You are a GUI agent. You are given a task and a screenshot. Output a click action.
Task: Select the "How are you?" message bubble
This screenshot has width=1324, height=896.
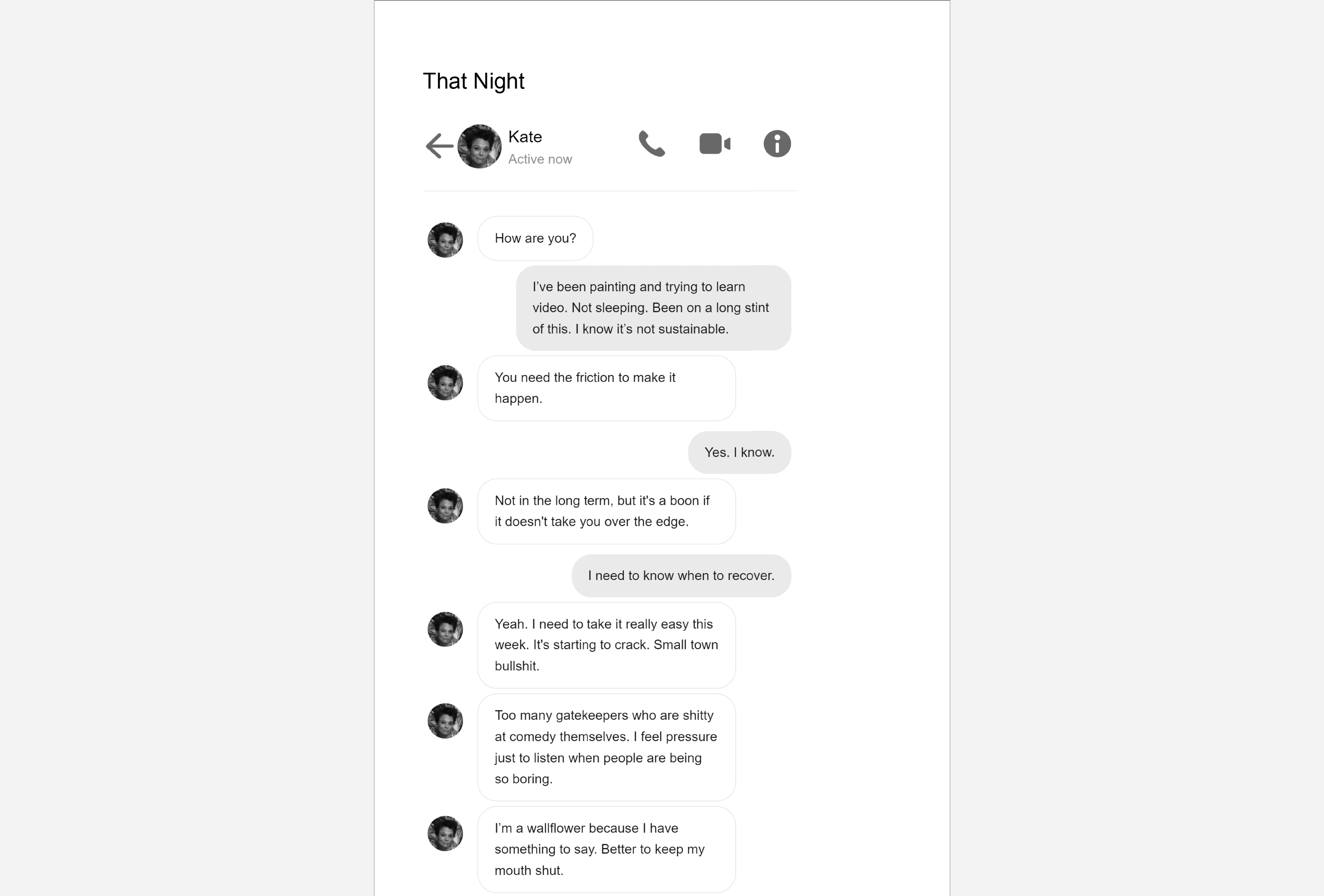tap(535, 238)
